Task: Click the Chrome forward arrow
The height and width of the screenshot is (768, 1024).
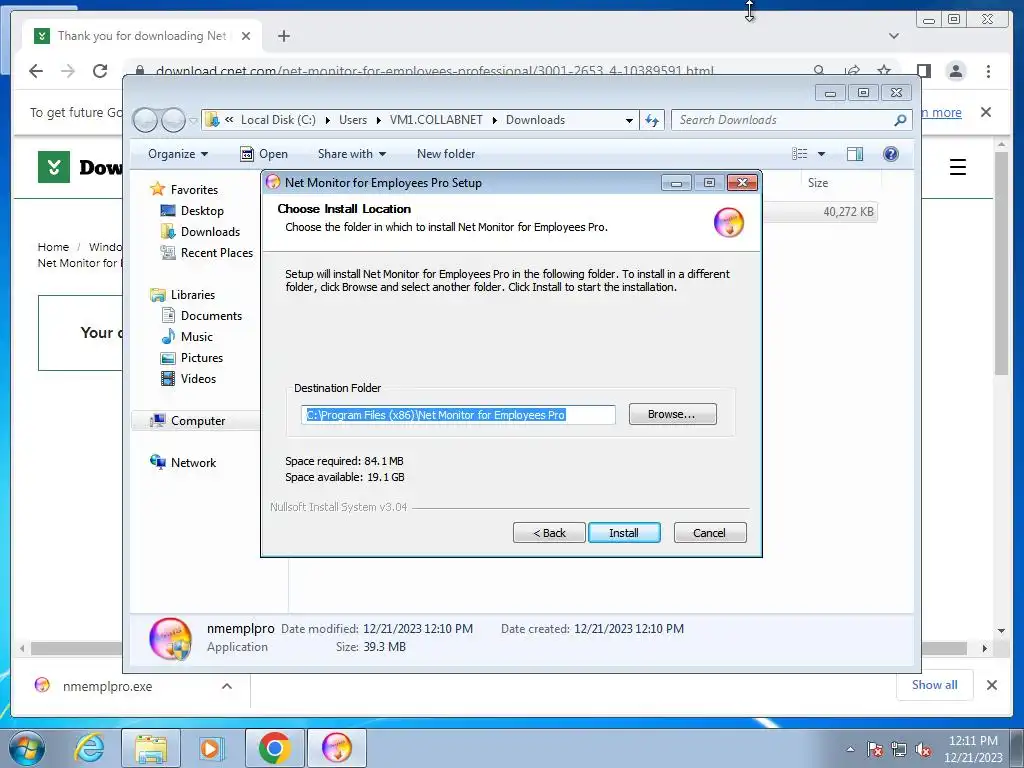Action: 68,71
